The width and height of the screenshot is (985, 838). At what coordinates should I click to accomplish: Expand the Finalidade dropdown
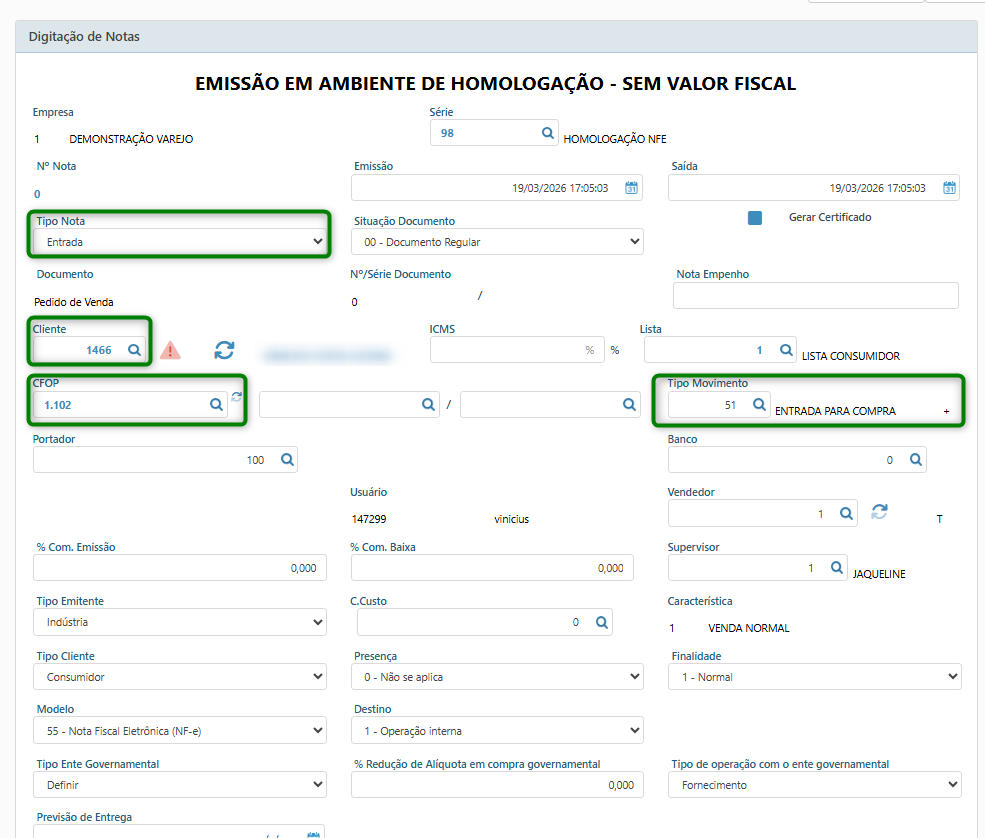814,677
